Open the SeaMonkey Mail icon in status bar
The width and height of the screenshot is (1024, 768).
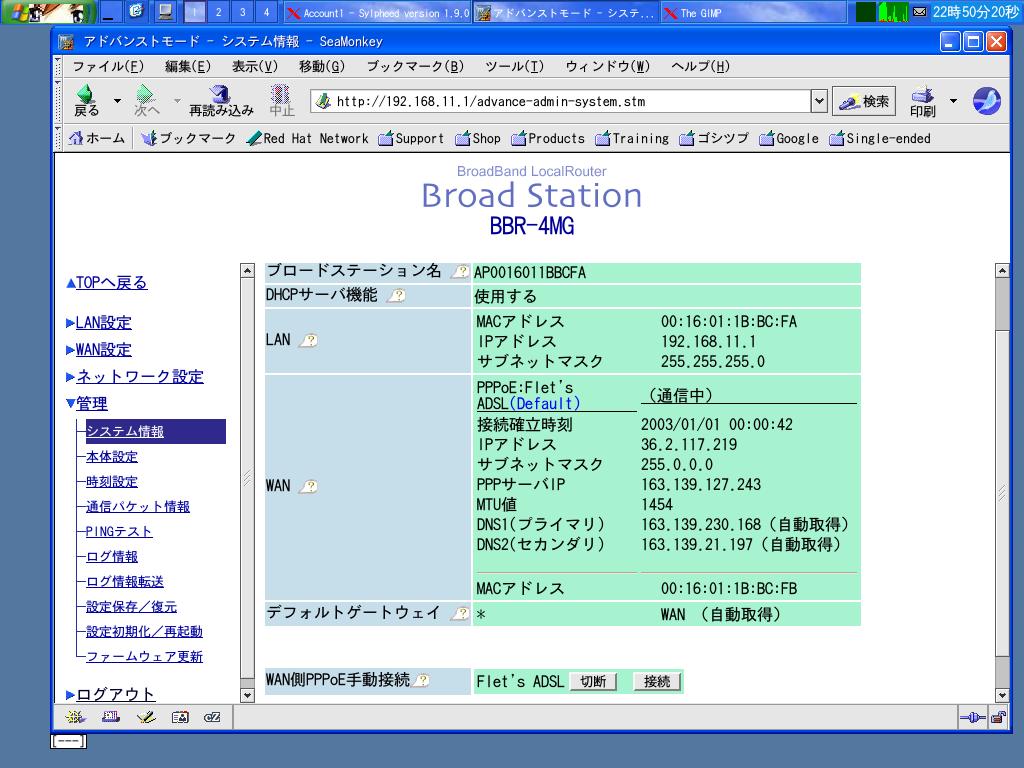coord(110,717)
